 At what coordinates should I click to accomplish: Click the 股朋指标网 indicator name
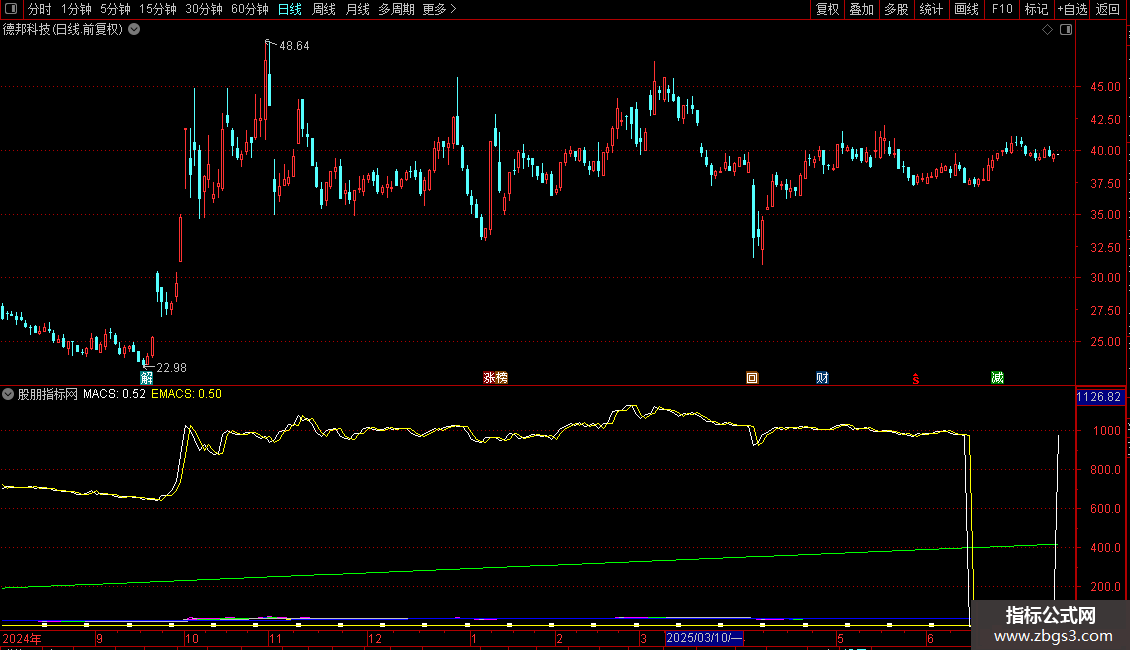48,394
